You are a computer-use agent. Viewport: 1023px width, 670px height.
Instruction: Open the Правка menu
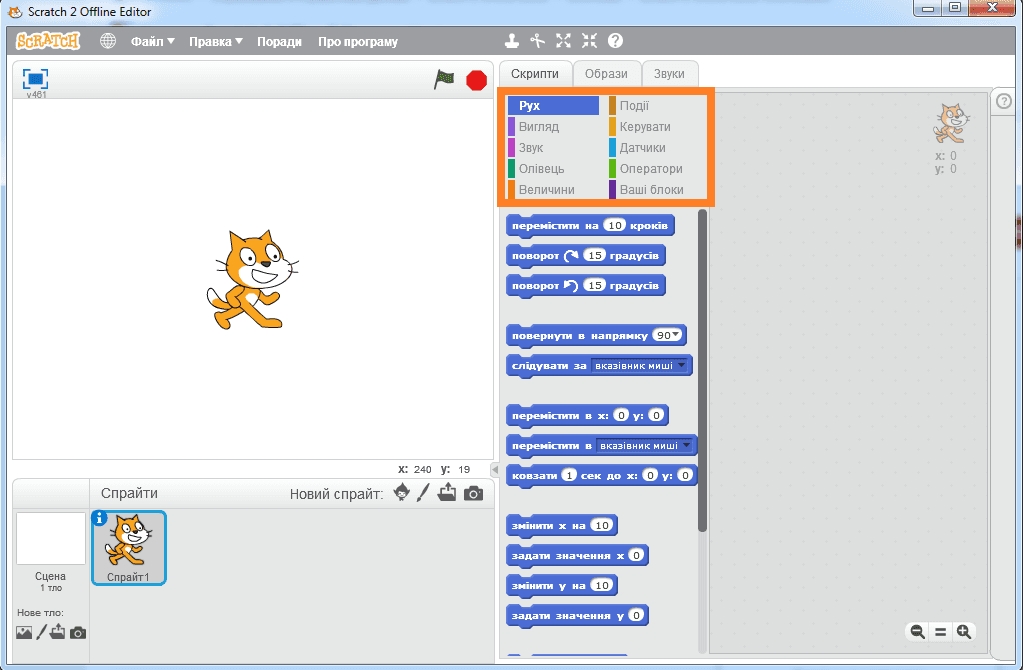tap(216, 41)
